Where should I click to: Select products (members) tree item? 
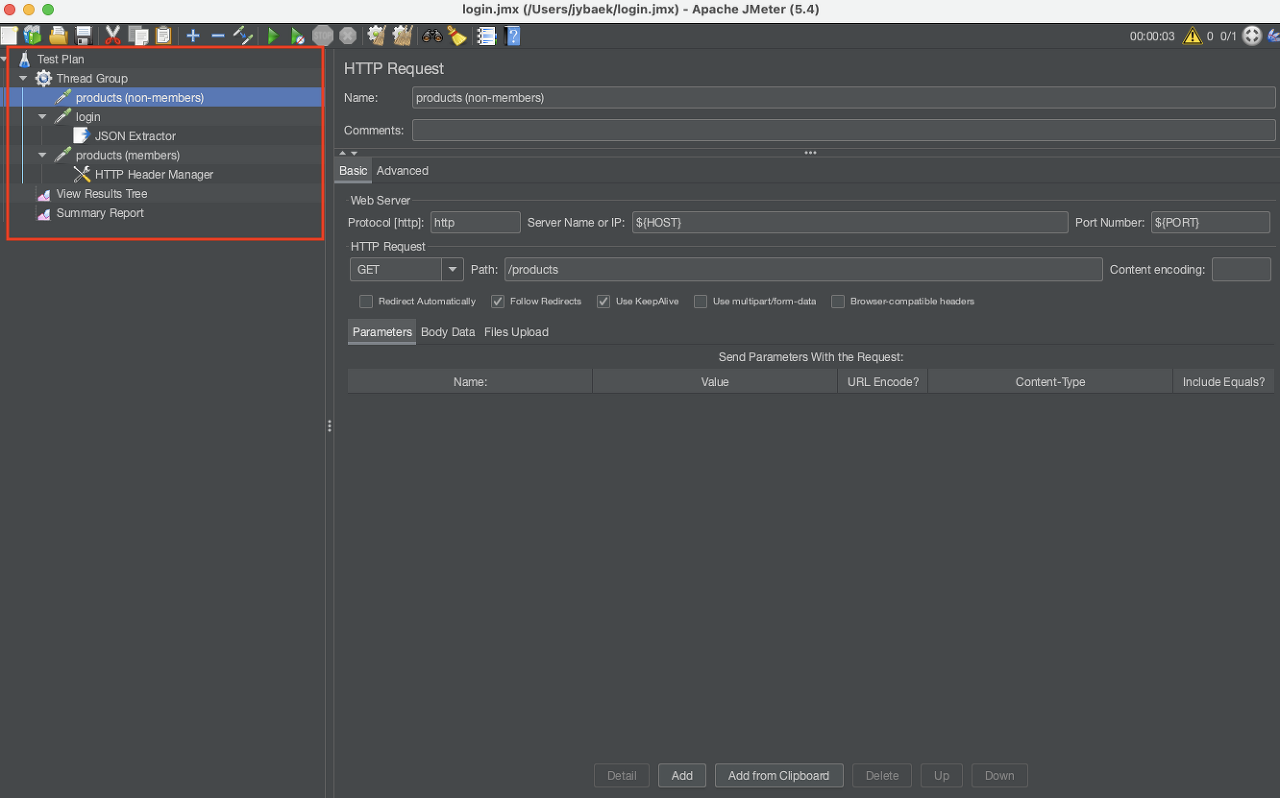[128, 155]
